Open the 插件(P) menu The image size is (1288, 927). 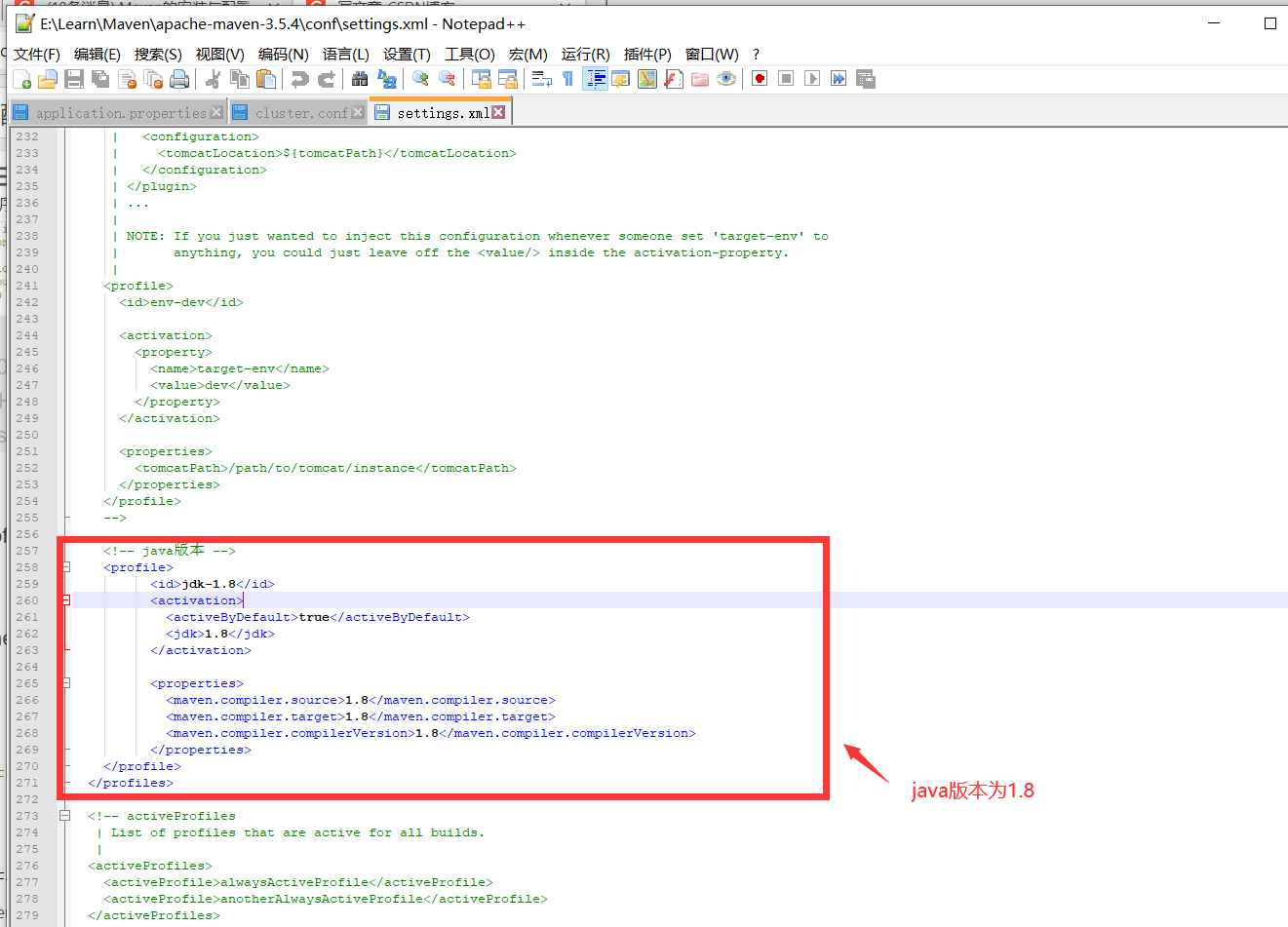pyautogui.click(x=647, y=55)
